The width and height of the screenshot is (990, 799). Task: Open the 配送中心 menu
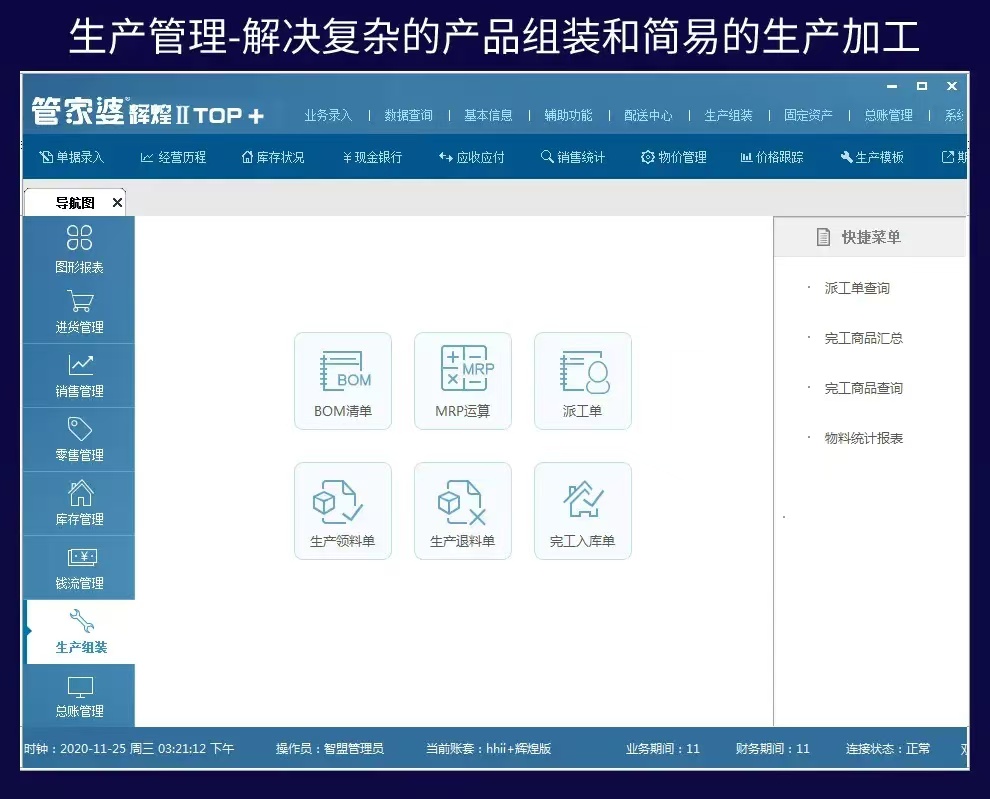tap(648, 115)
